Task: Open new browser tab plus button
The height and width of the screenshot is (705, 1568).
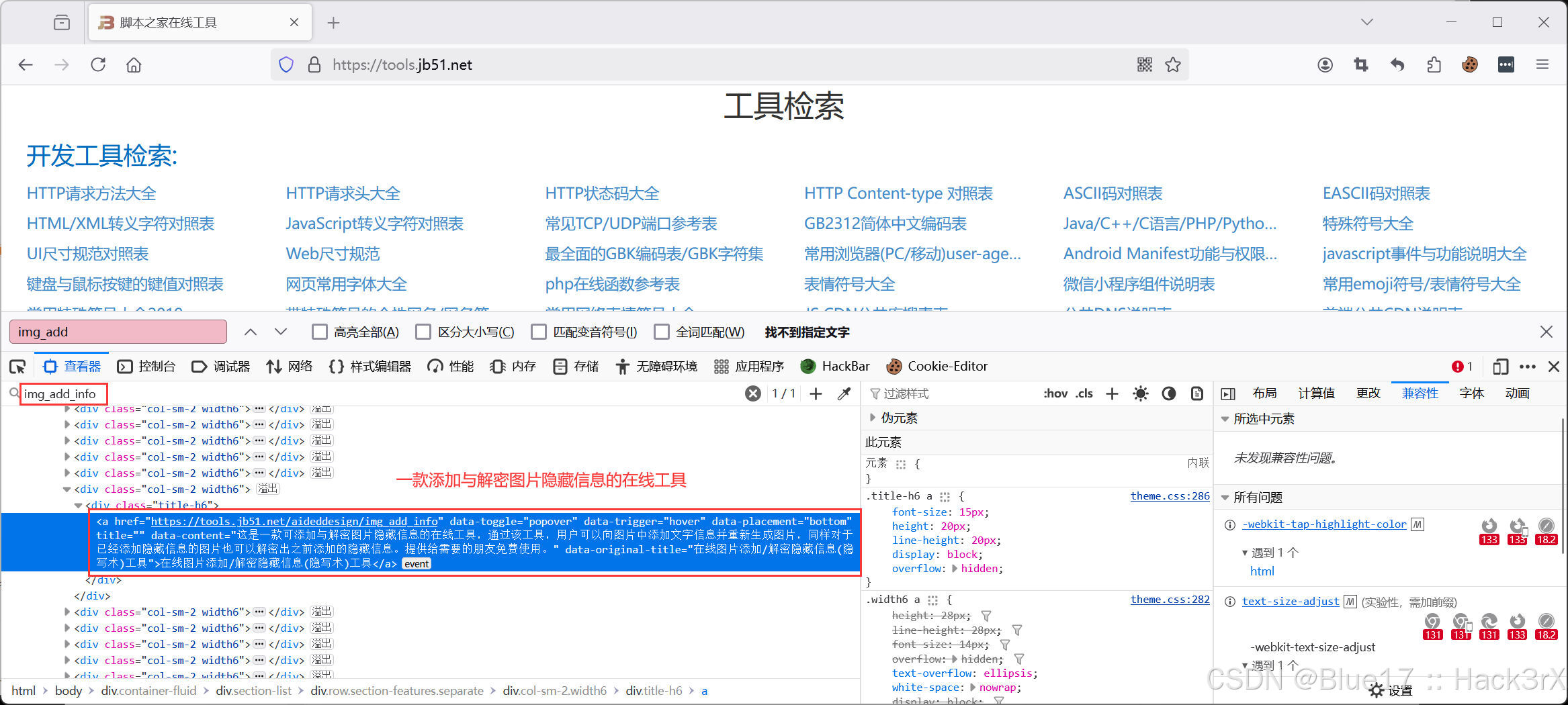Action: click(x=333, y=23)
